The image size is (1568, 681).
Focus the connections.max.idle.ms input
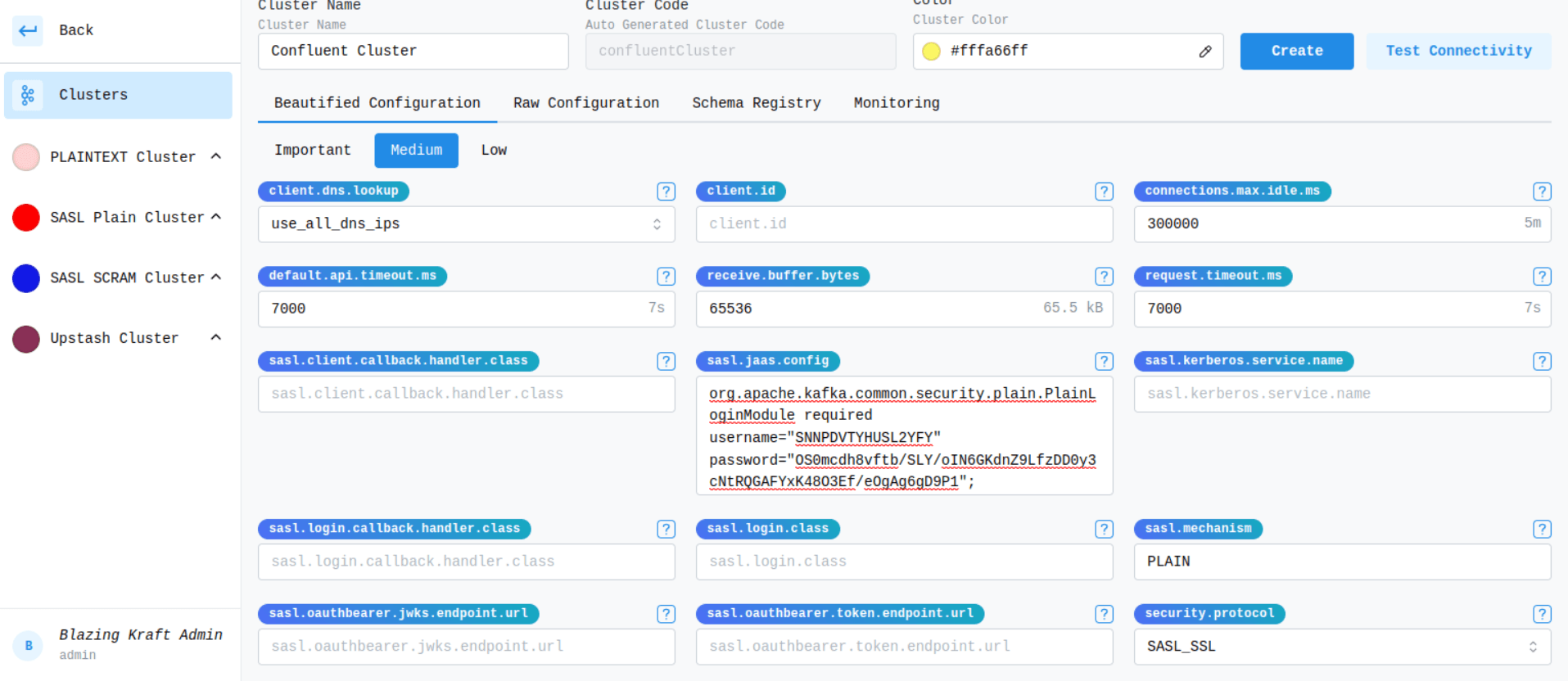click(x=1343, y=224)
